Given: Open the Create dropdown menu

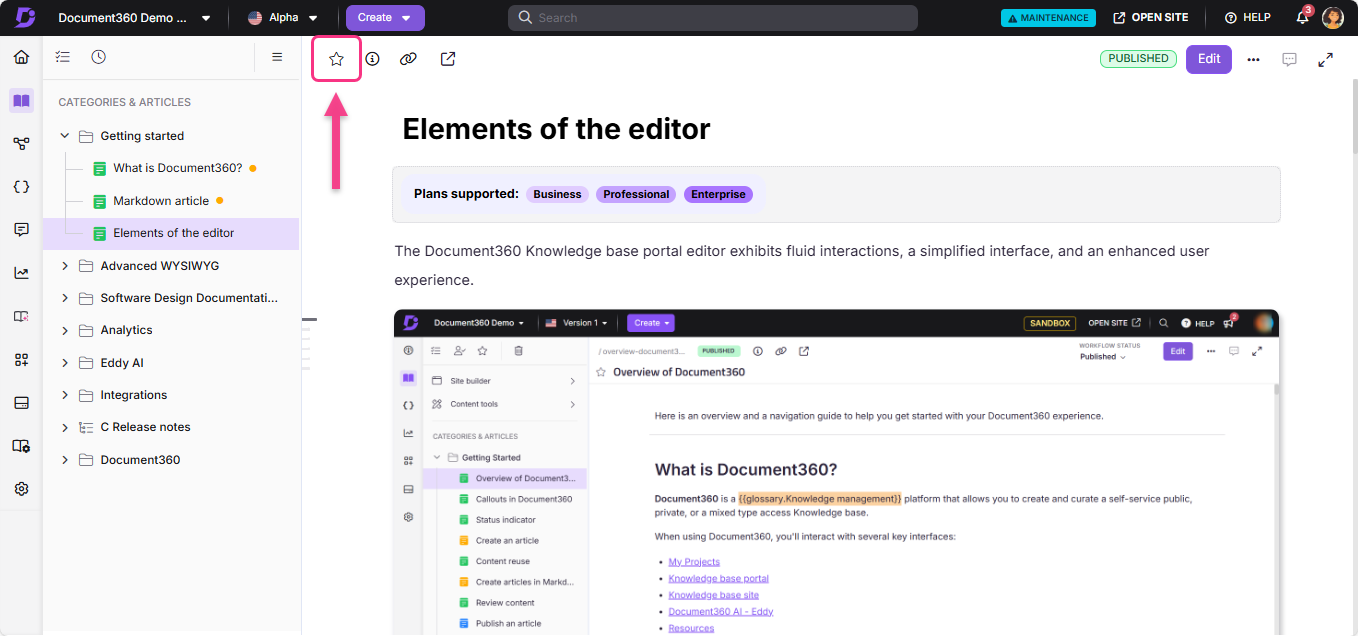Looking at the screenshot, I should tap(385, 17).
